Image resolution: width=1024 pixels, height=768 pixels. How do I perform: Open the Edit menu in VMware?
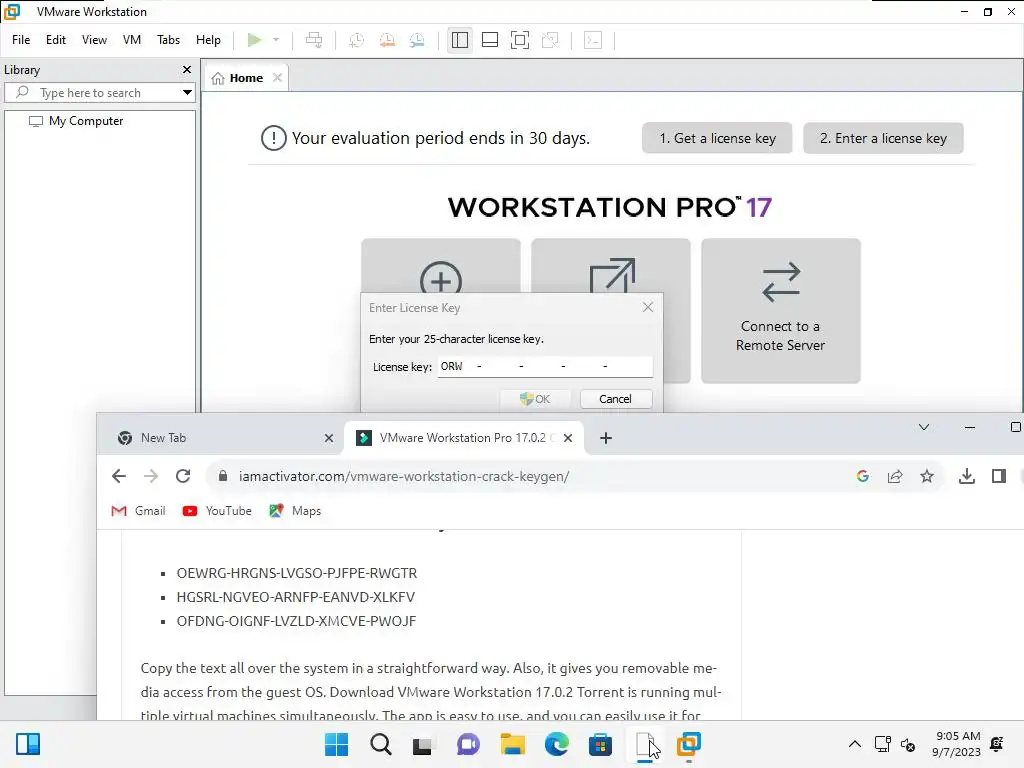point(56,40)
